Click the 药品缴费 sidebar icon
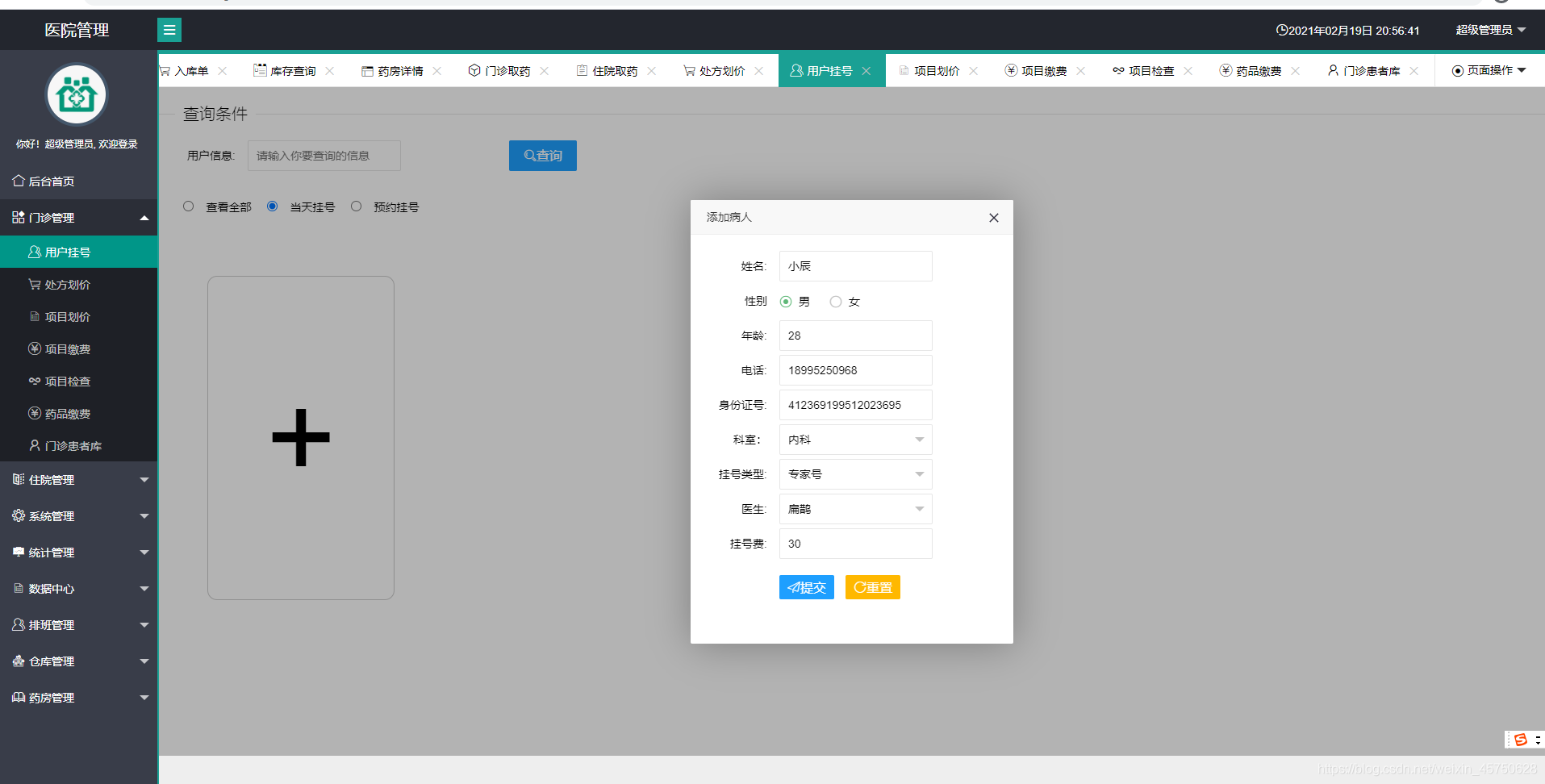Screen dimensions: 1545x784 (35, 413)
